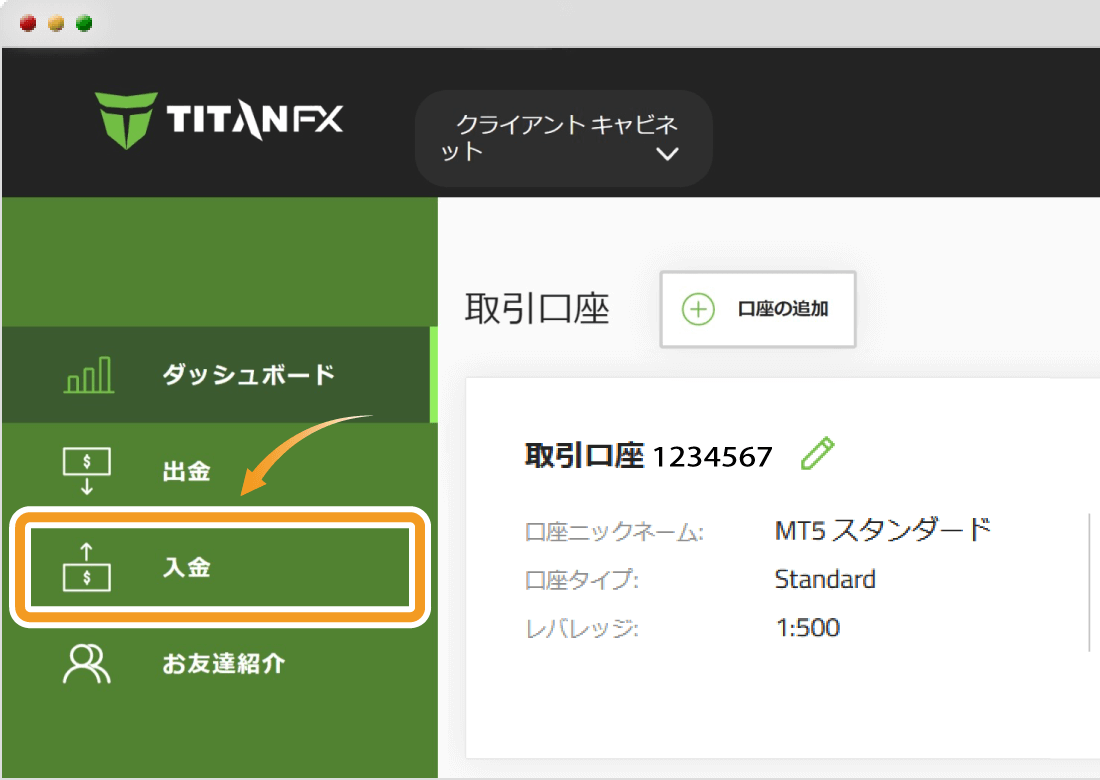Click the MT5 スタンダード nickname value
Image resolution: width=1100 pixels, height=780 pixels.
[883, 530]
